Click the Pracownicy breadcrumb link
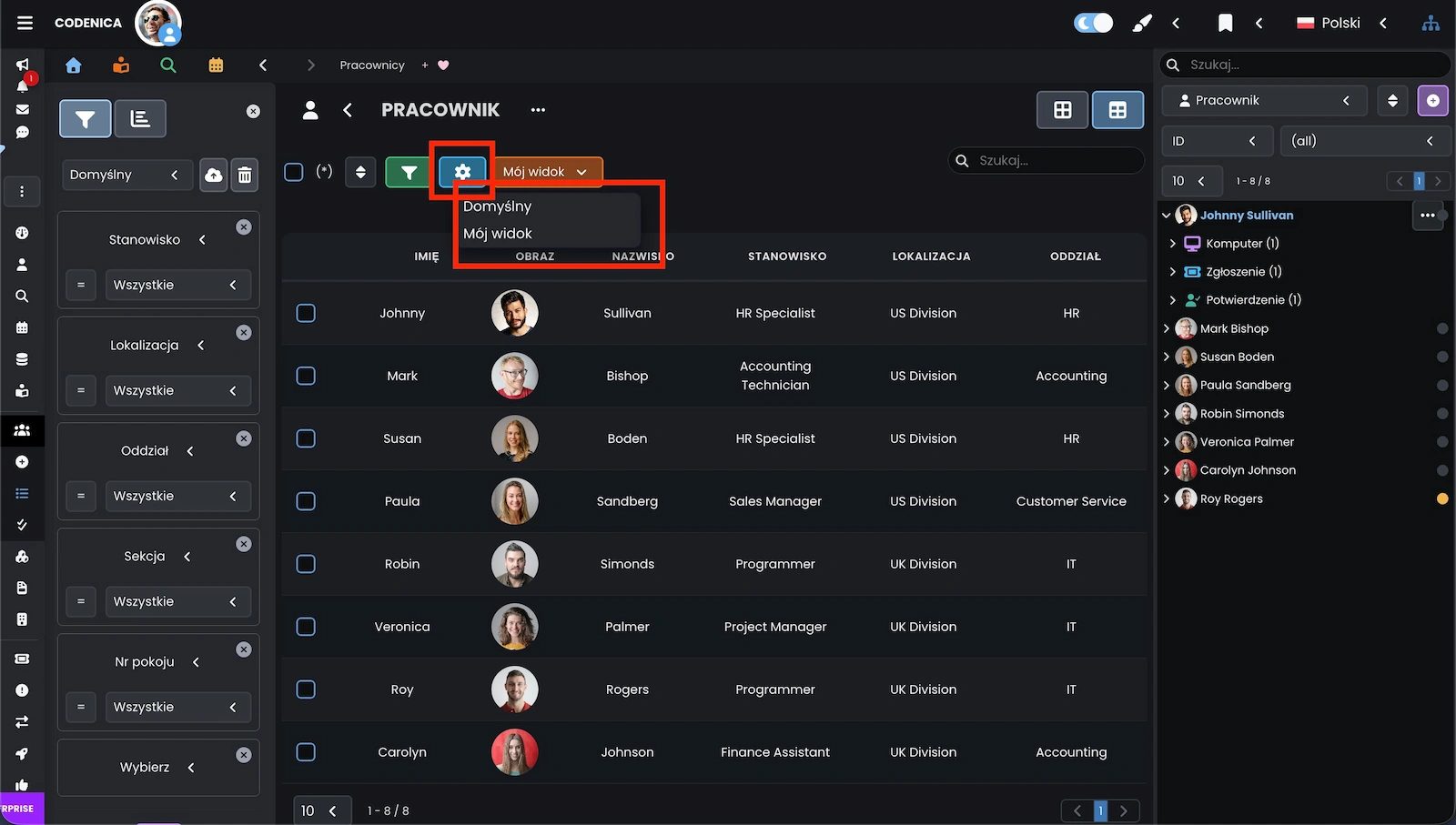The height and width of the screenshot is (825, 1456). point(371,65)
